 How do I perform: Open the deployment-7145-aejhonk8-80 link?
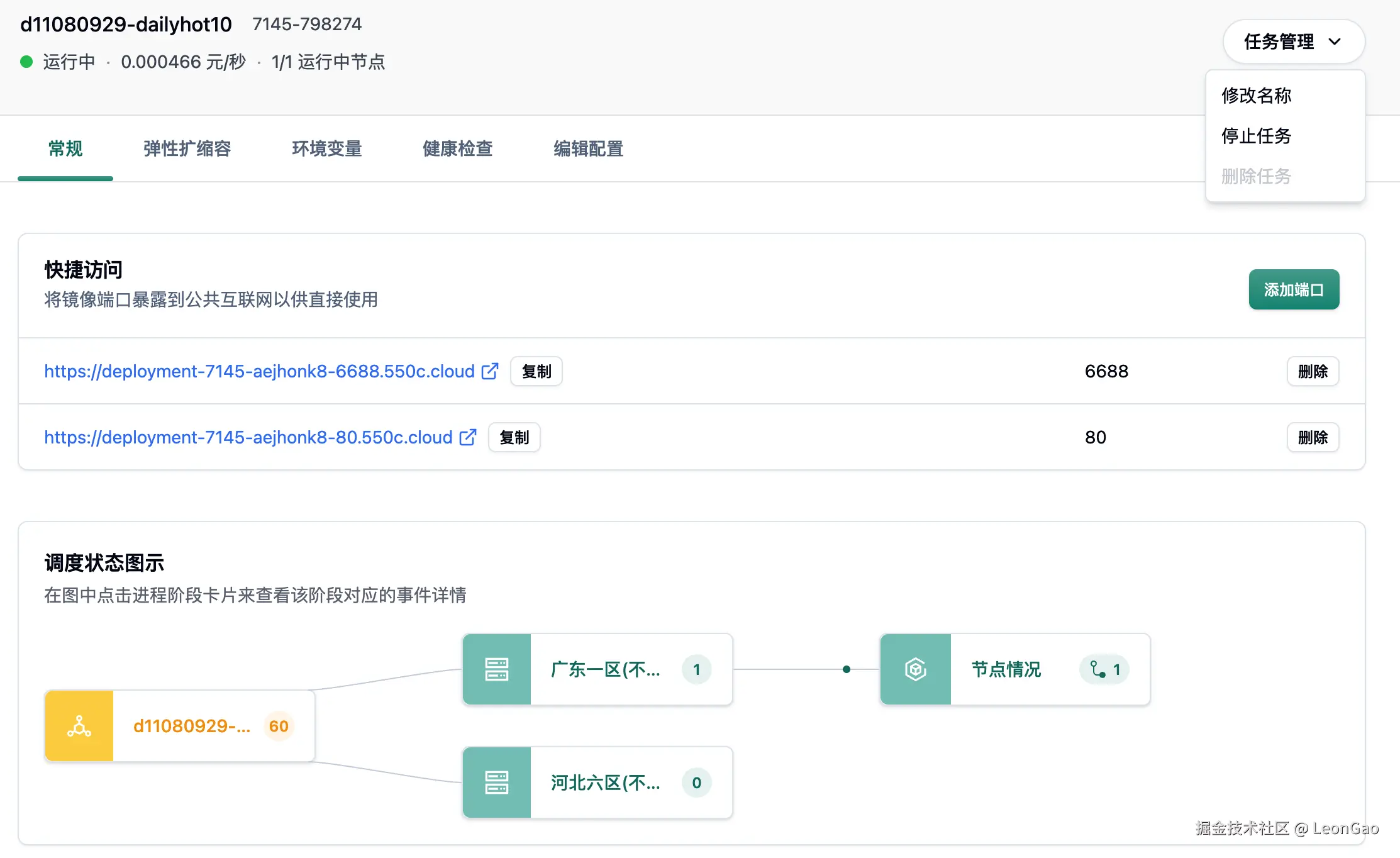coord(248,437)
